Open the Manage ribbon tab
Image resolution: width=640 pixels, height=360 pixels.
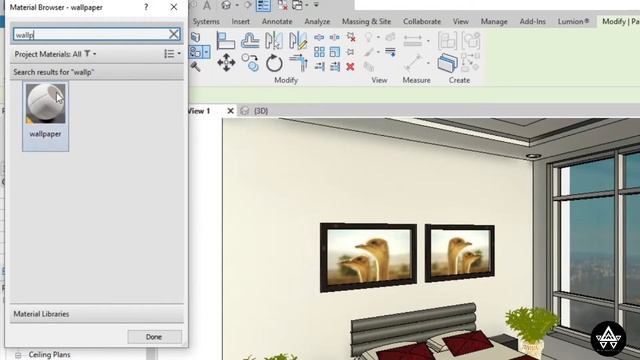[494, 21]
